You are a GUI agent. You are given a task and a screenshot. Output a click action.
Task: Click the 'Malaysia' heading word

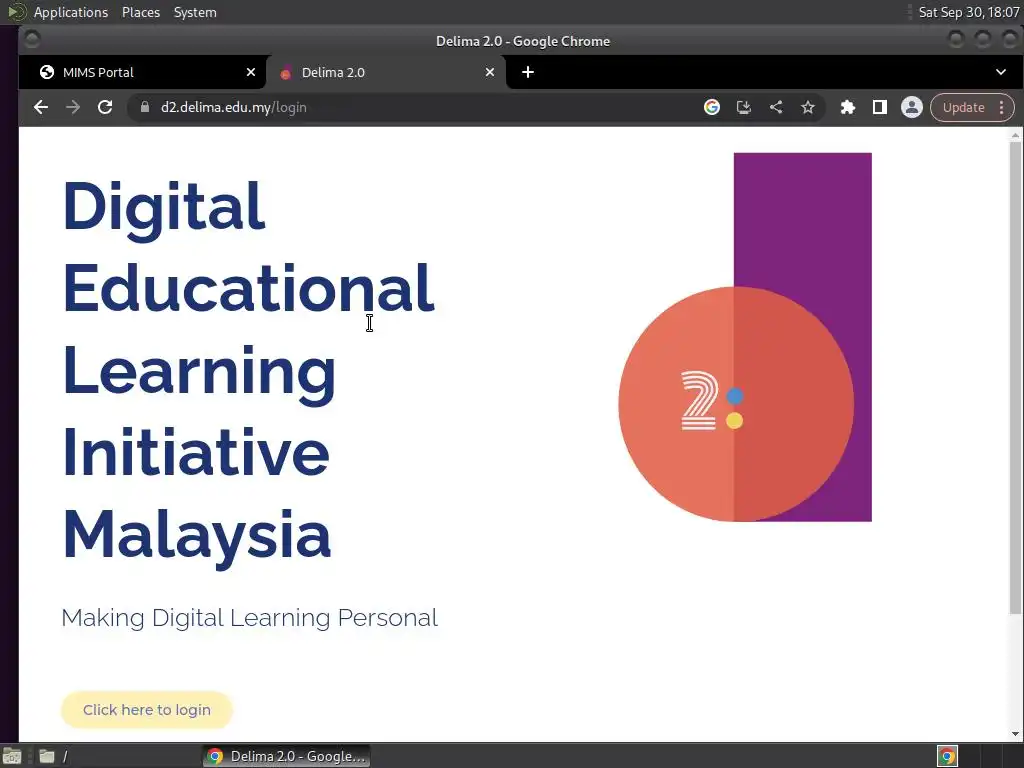click(x=197, y=536)
